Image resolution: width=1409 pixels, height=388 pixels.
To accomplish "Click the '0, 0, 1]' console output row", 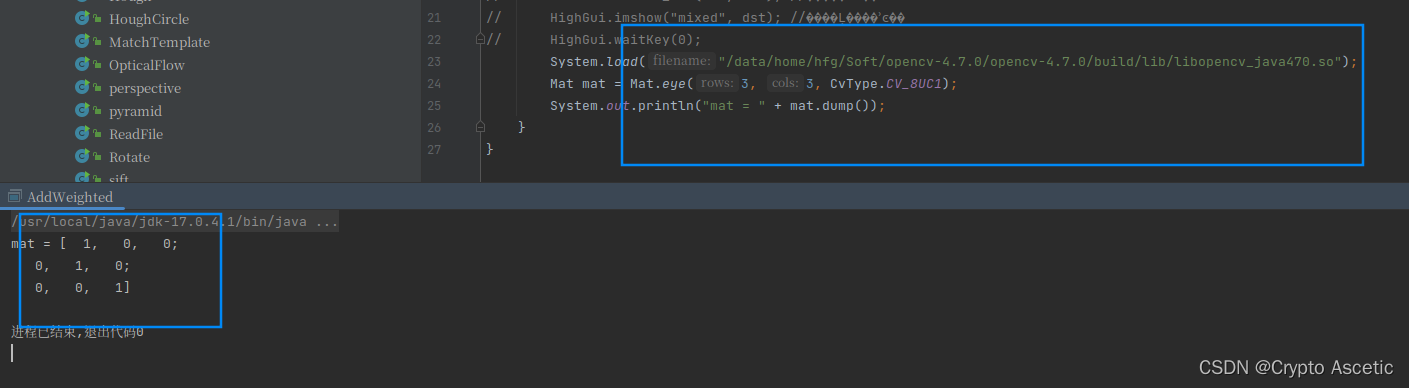I will (x=82, y=288).
